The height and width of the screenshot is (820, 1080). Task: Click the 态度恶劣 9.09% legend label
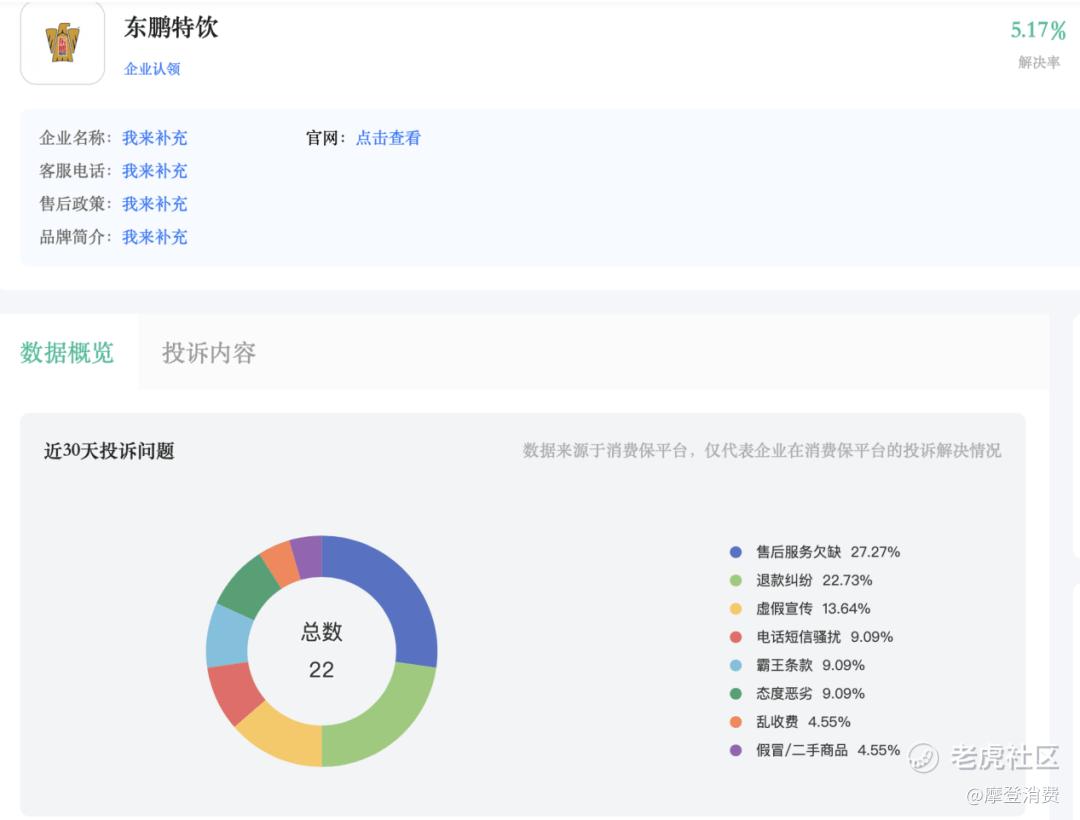(810, 693)
